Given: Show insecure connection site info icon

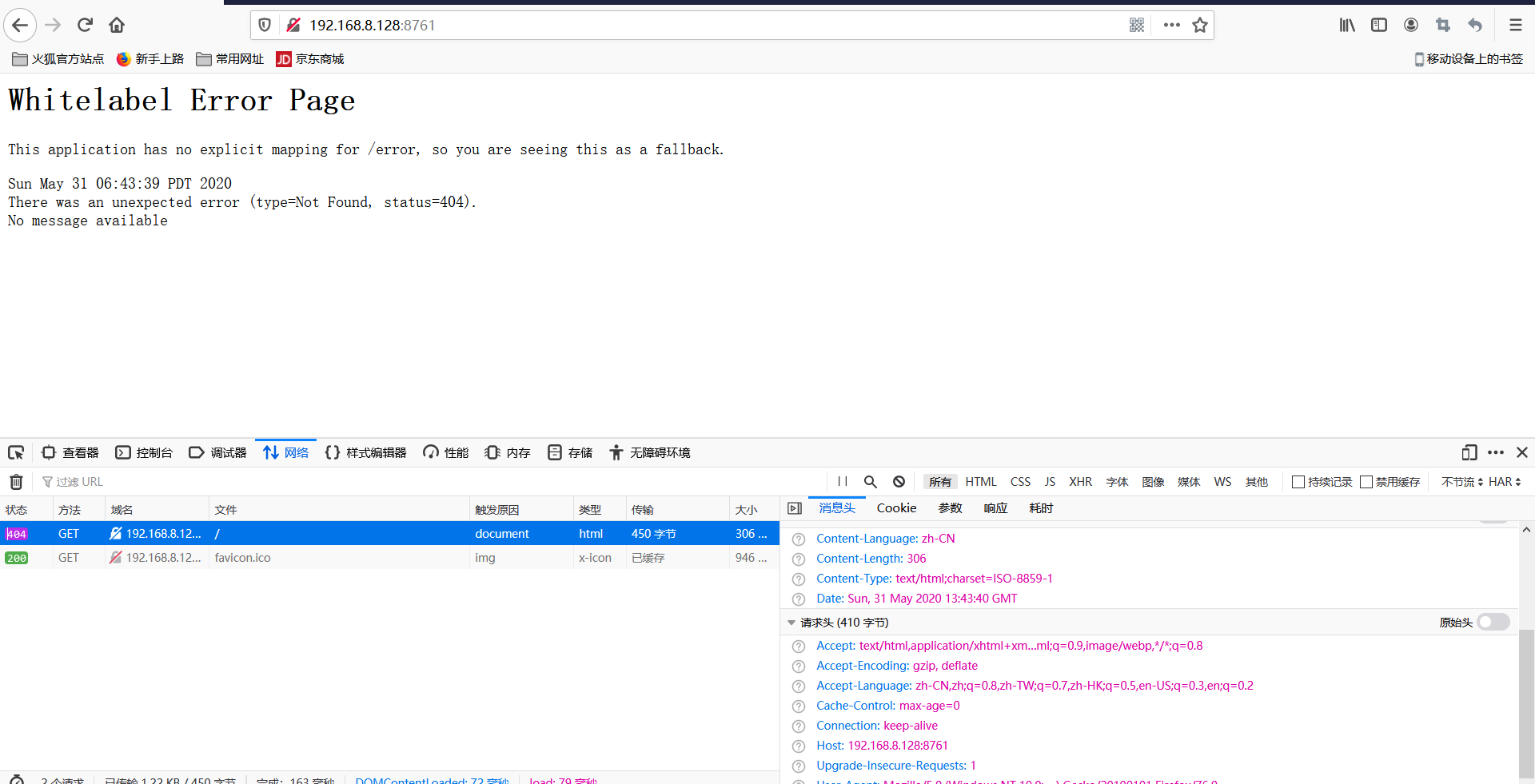Looking at the screenshot, I should pos(293,26).
